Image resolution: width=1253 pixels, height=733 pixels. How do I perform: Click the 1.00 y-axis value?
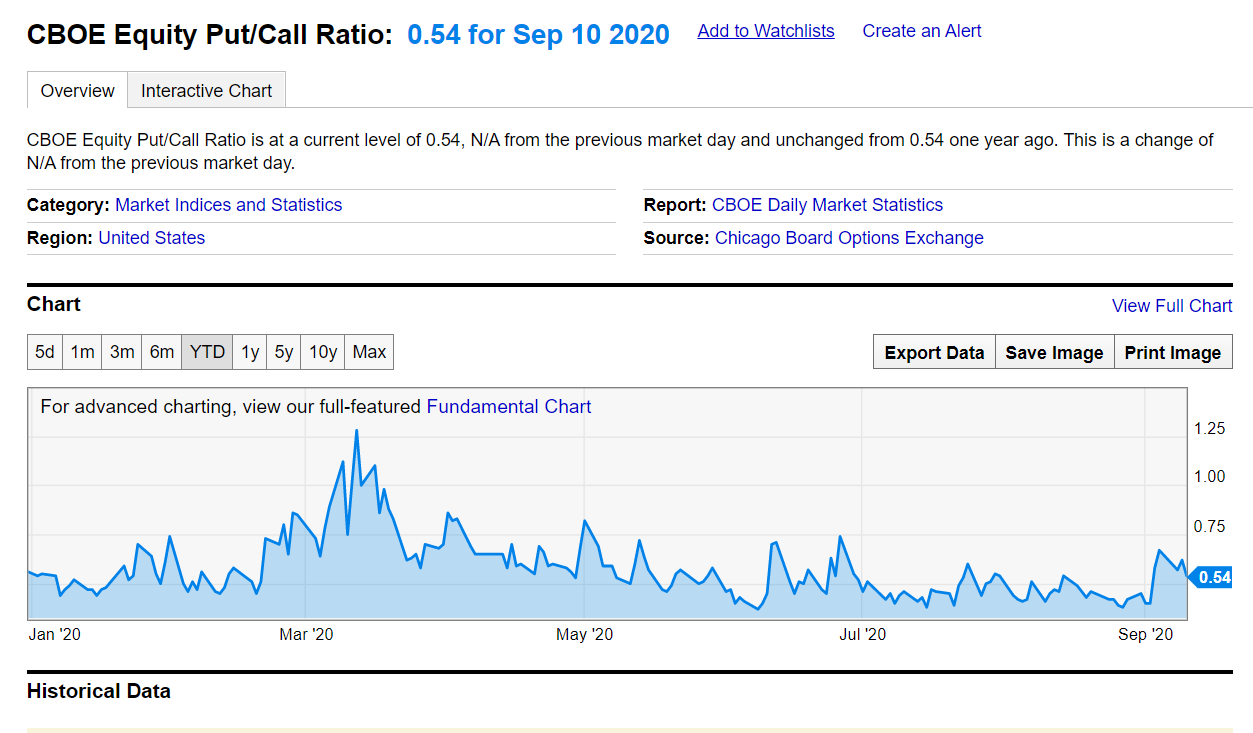pos(1210,476)
